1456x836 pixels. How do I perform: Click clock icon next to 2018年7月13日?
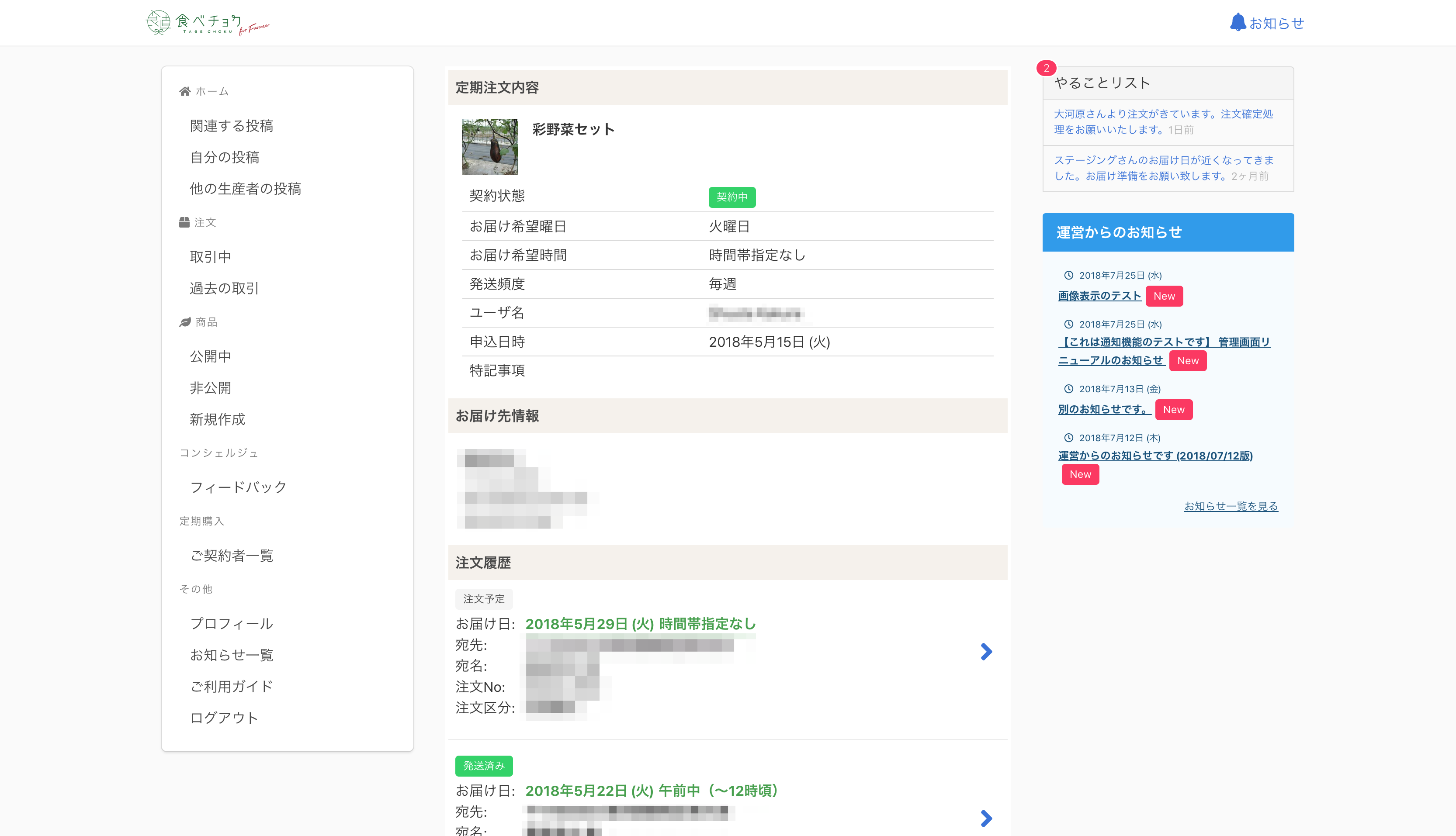1068,389
